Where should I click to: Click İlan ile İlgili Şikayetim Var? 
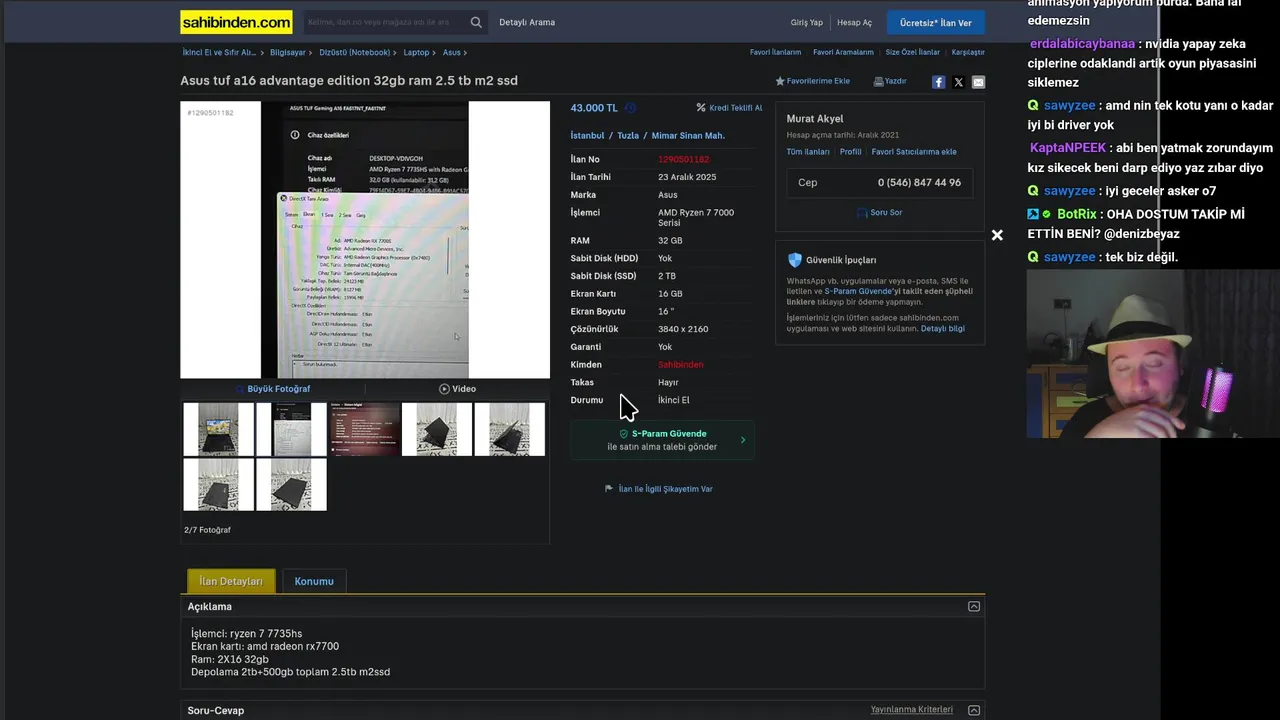click(x=665, y=489)
